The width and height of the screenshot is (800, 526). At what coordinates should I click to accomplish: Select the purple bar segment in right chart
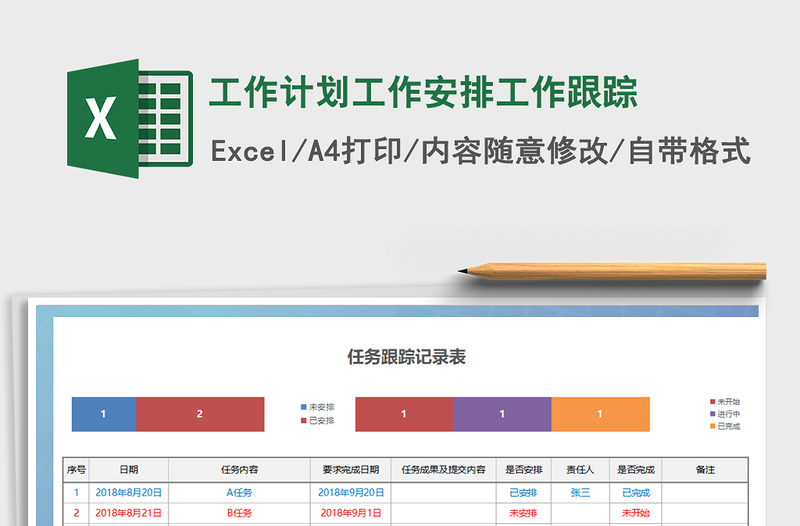point(502,414)
